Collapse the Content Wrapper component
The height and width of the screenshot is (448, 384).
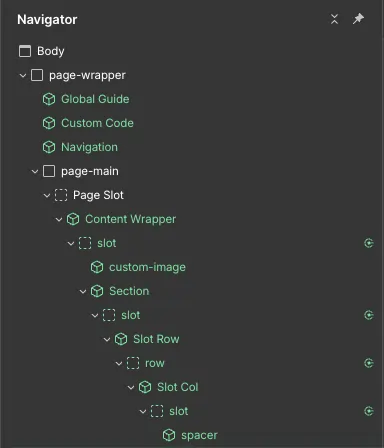pyautogui.click(x=59, y=219)
